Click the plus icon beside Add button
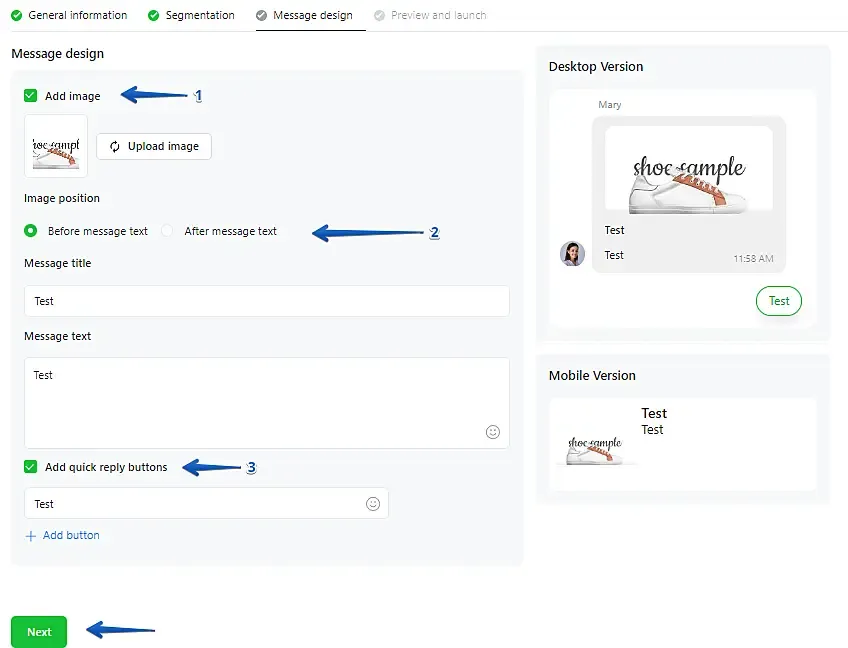Screen dimensions: 848x648 [31, 535]
